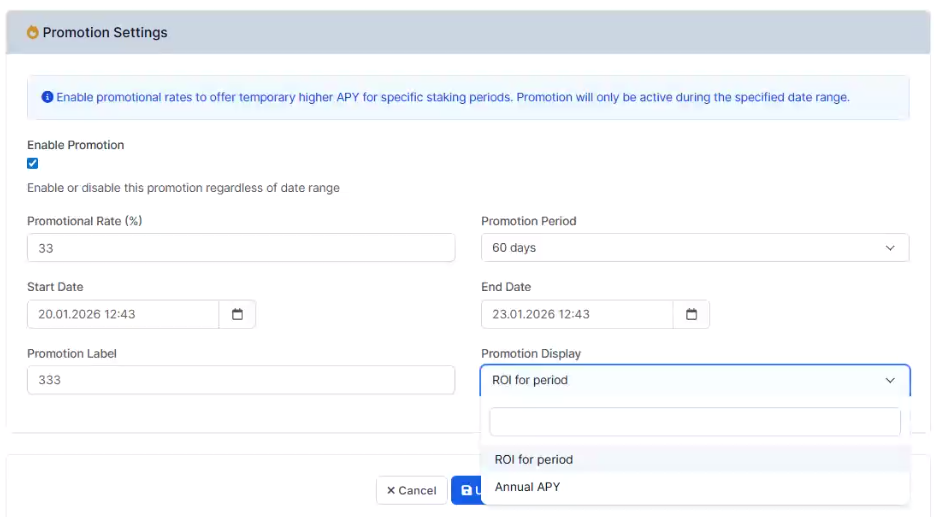
Task: Click the promotional rates info banner text
Action: coord(452,98)
